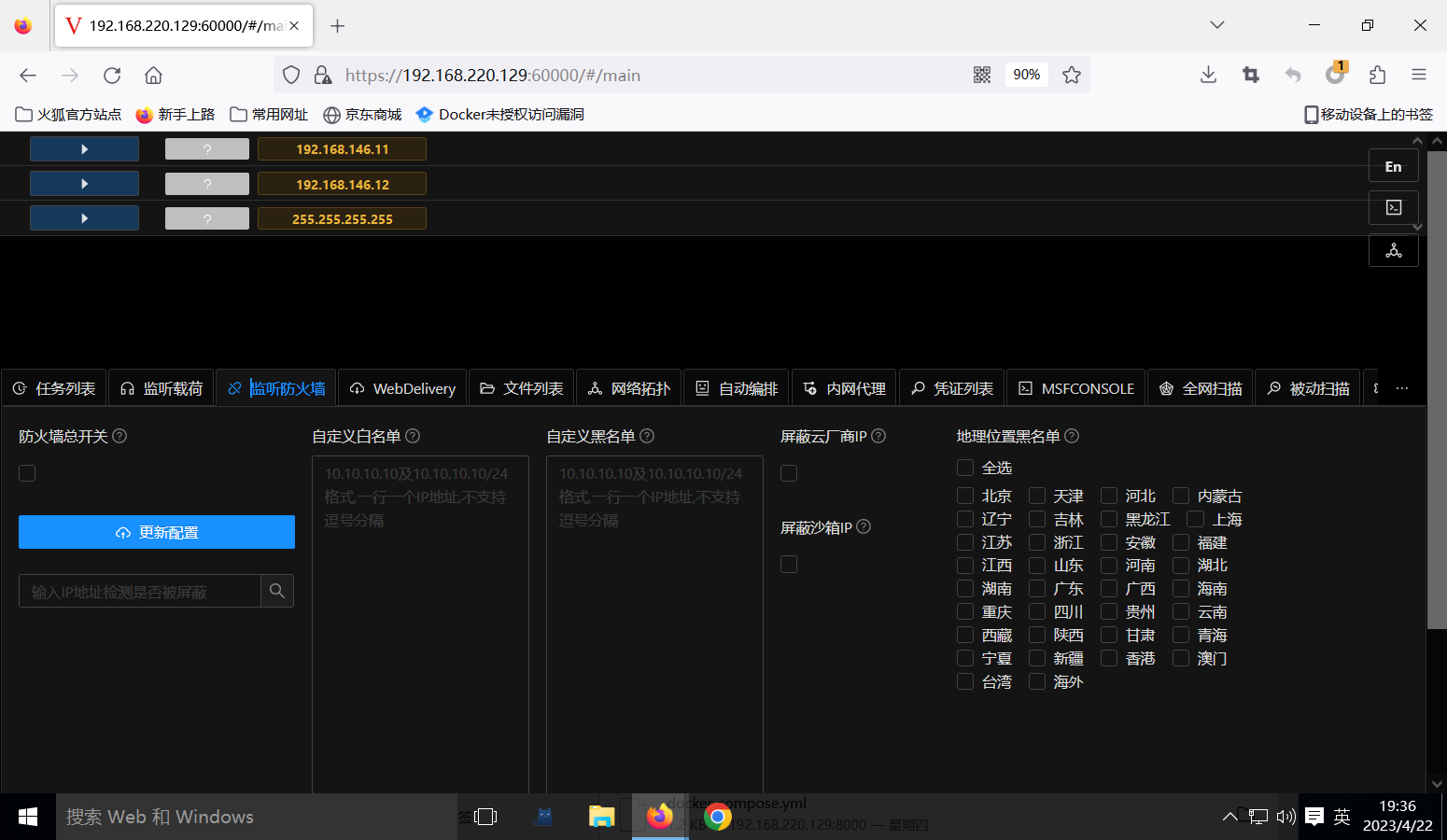The image size is (1447, 840).
Task: Open the terminal console icon on right sidebar
Action: (1393, 207)
